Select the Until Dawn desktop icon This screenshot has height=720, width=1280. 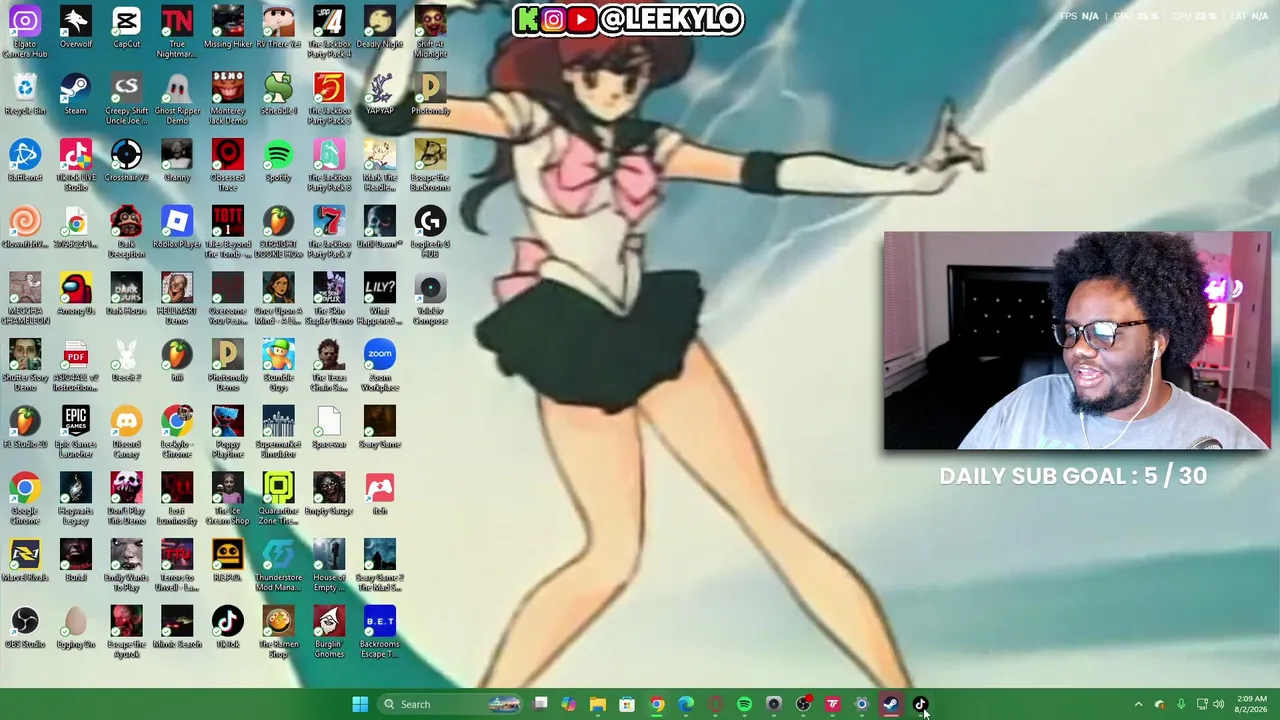(x=380, y=228)
